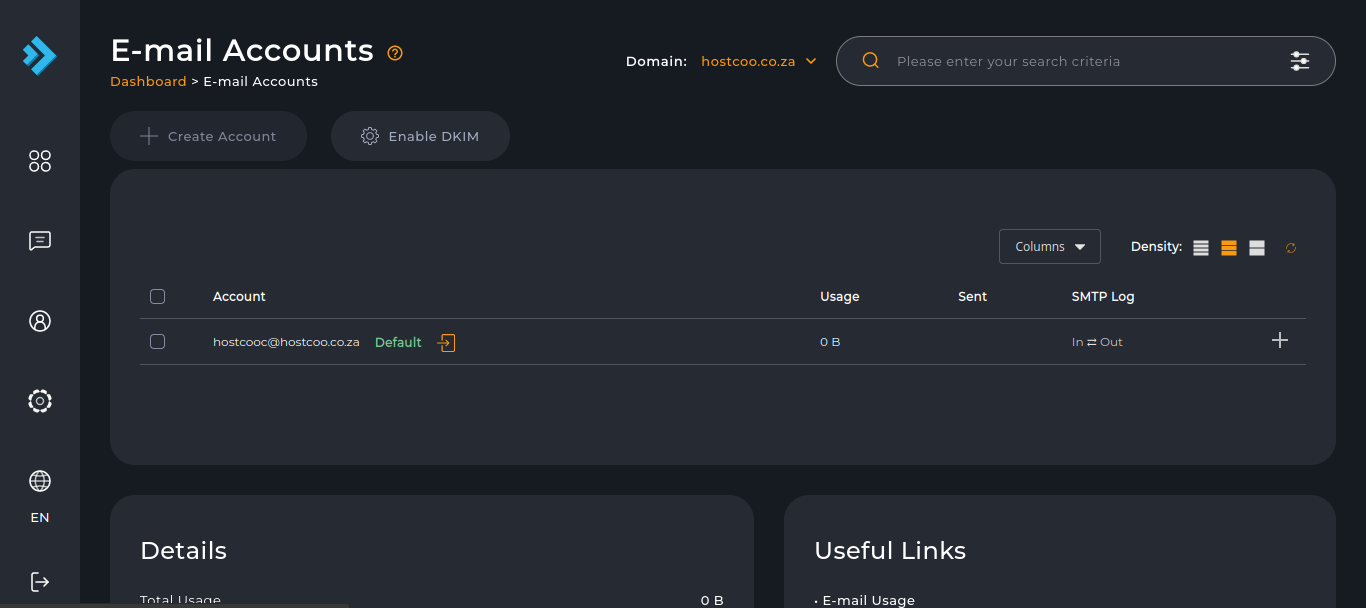Log in to hostcooc@hostcoo.co.za webmail icon
This screenshot has height=608, width=1366.
click(x=446, y=342)
